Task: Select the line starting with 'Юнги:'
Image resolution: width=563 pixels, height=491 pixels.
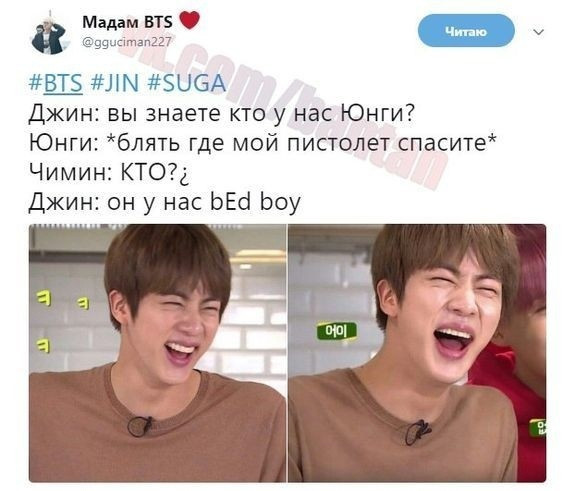Action: click(263, 143)
